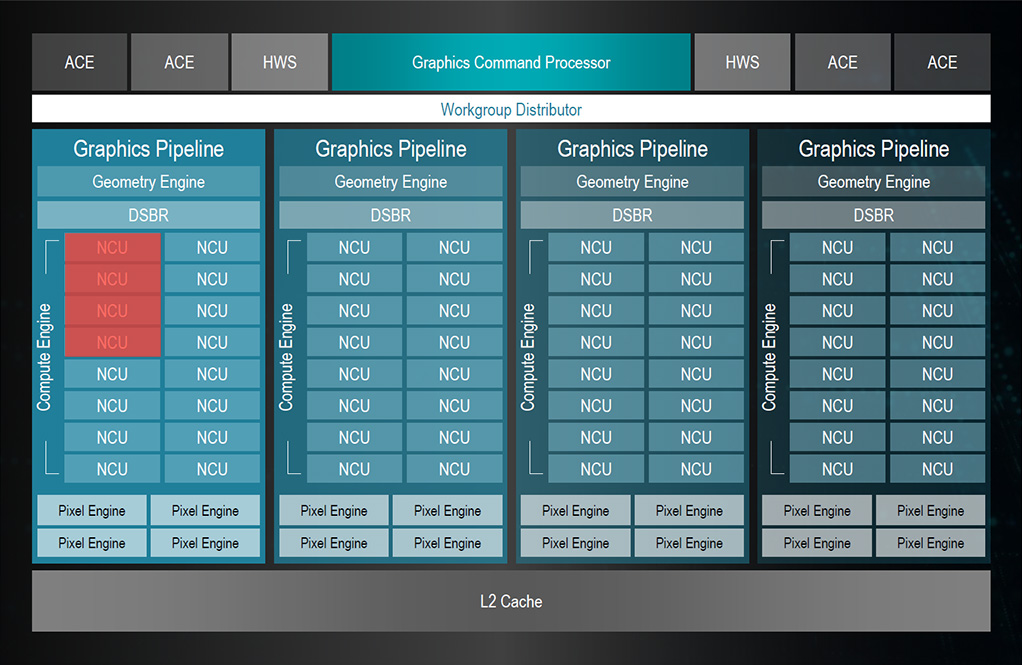The width and height of the screenshot is (1022, 665).
Task: Select top-left NCU in the second pipeline
Action: tap(355, 248)
